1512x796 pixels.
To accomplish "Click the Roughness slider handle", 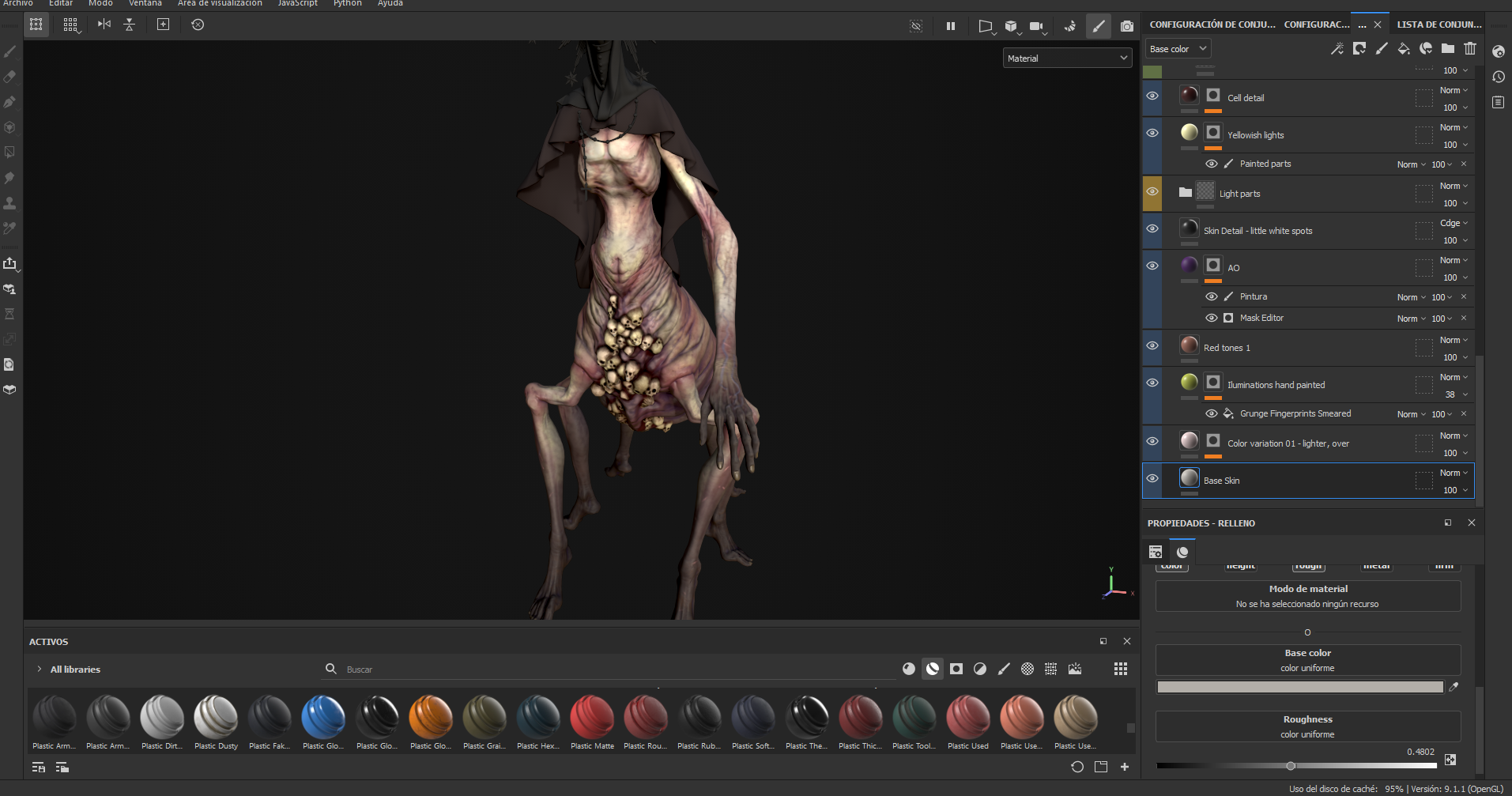I will point(1291,766).
